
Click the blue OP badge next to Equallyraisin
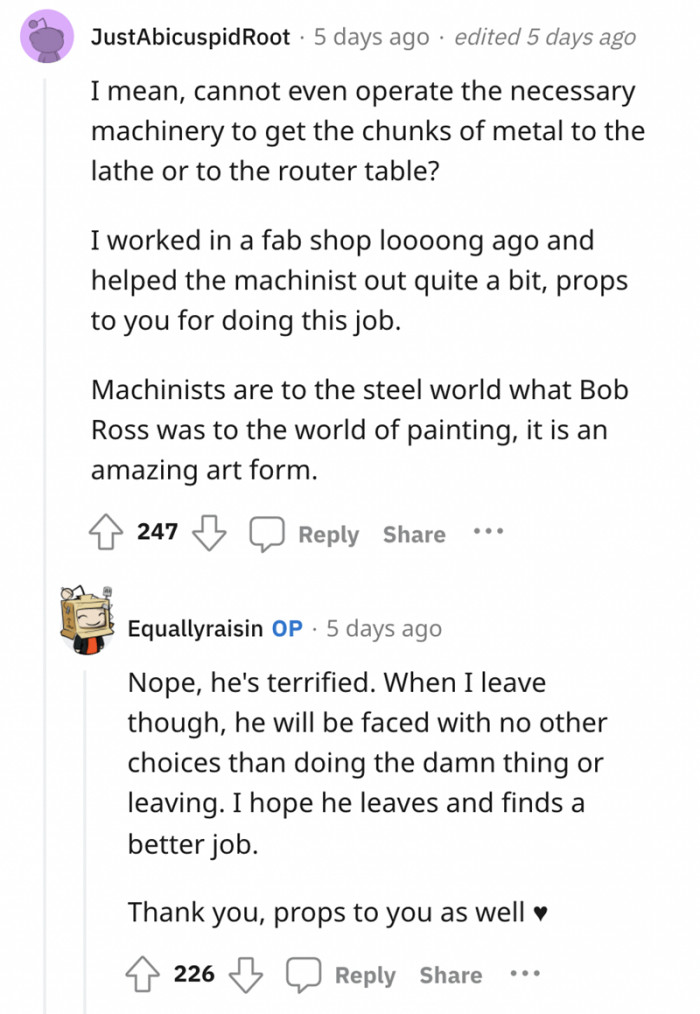point(286,628)
